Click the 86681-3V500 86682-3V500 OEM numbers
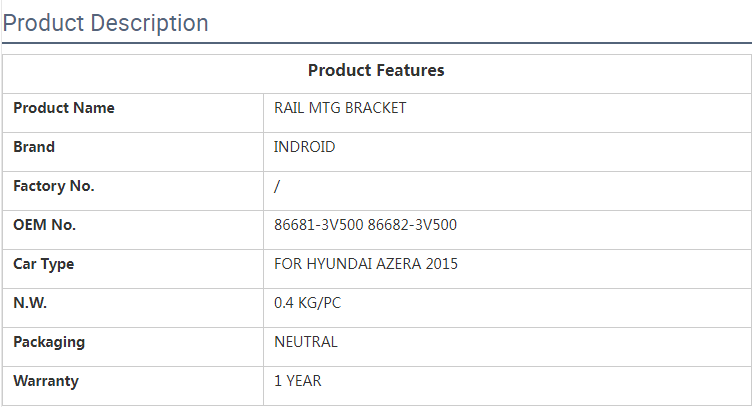753x407 pixels. (x=365, y=225)
